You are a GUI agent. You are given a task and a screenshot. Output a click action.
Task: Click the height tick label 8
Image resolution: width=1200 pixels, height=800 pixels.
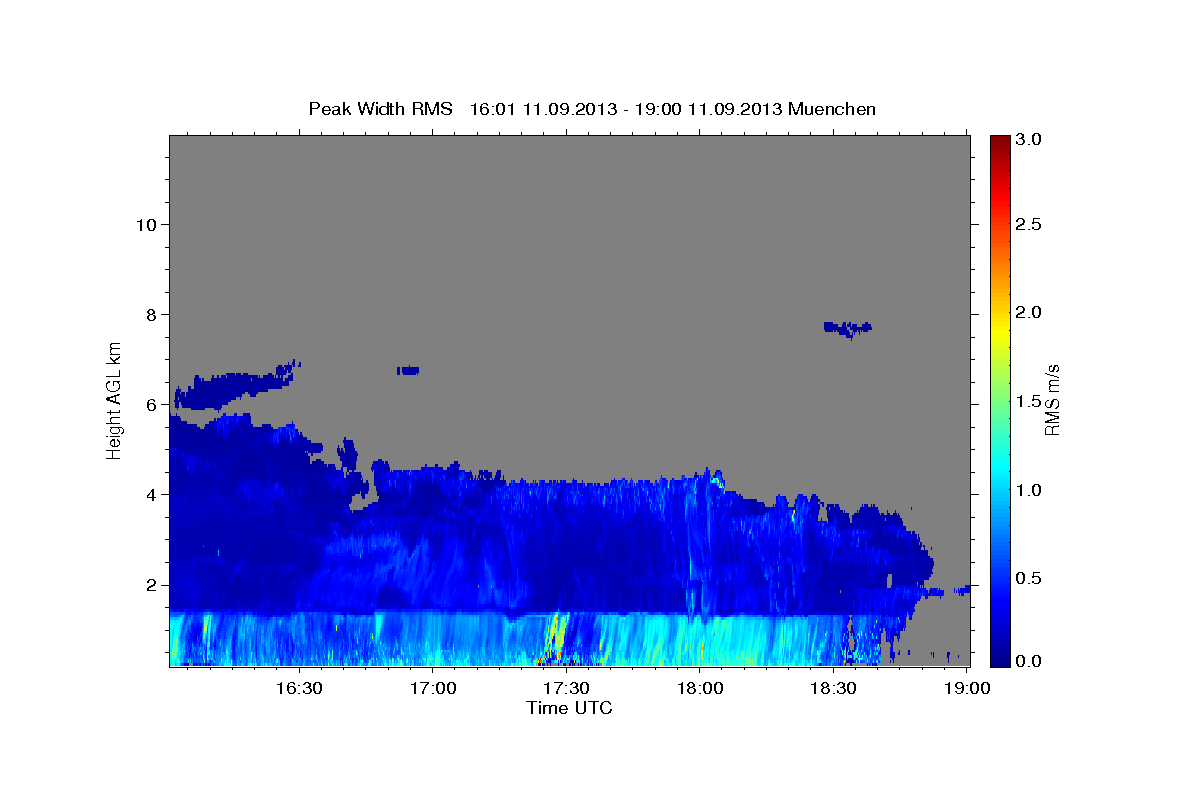coord(150,315)
